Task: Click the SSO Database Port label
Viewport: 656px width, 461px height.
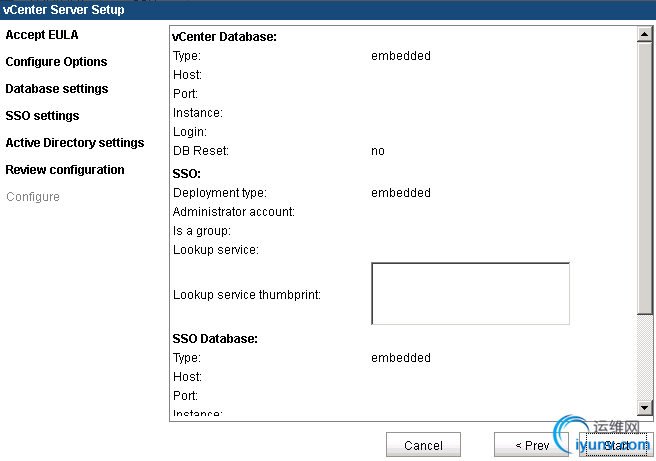Action: [x=185, y=396]
